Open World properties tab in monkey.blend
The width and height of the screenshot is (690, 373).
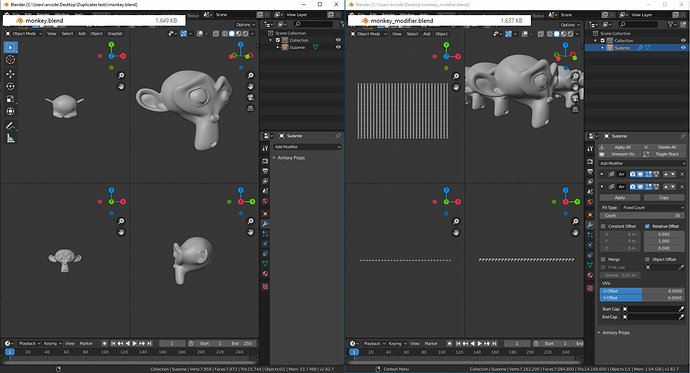coord(265,201)
